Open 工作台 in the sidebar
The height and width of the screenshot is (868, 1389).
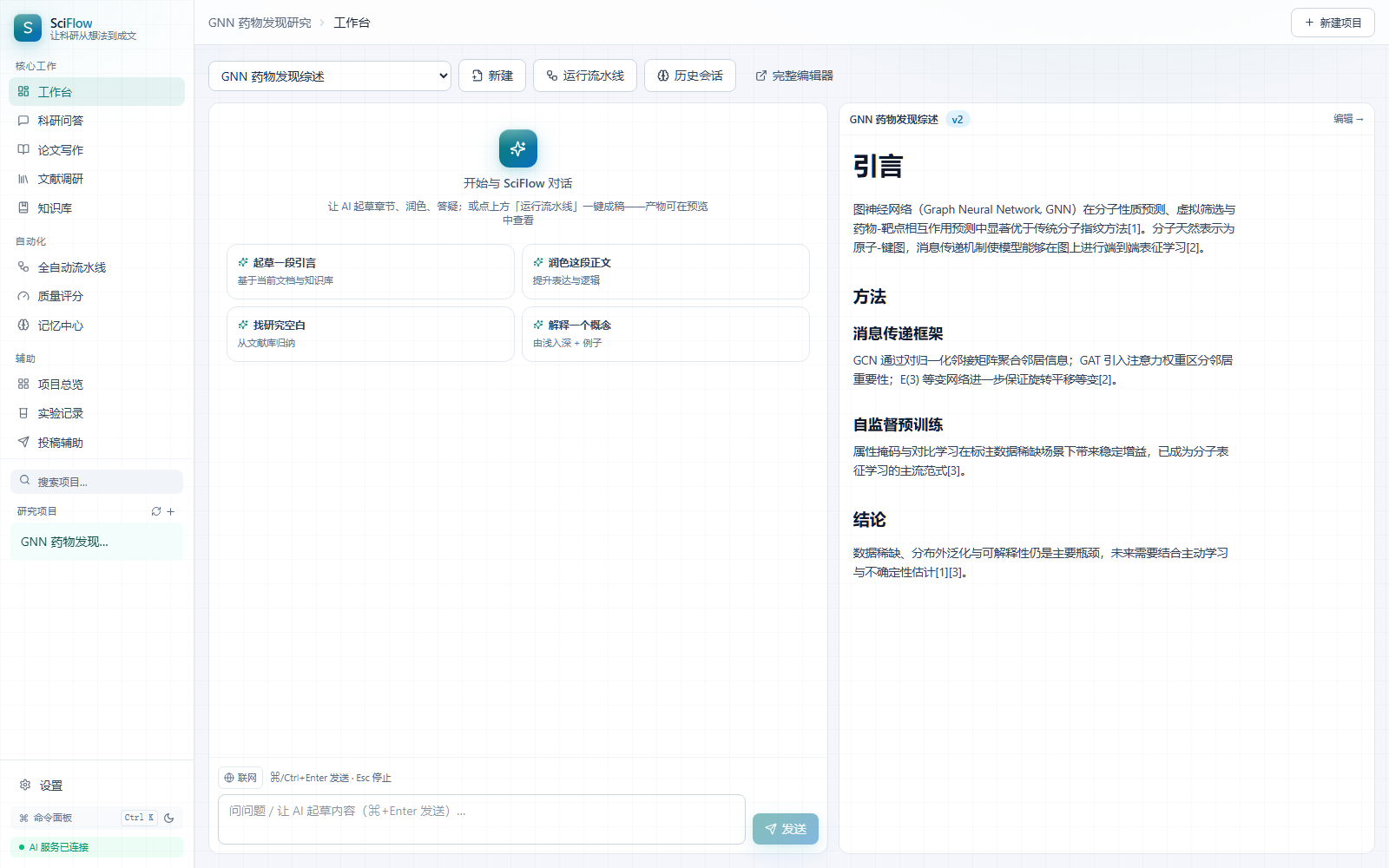(x=96, y=92)
